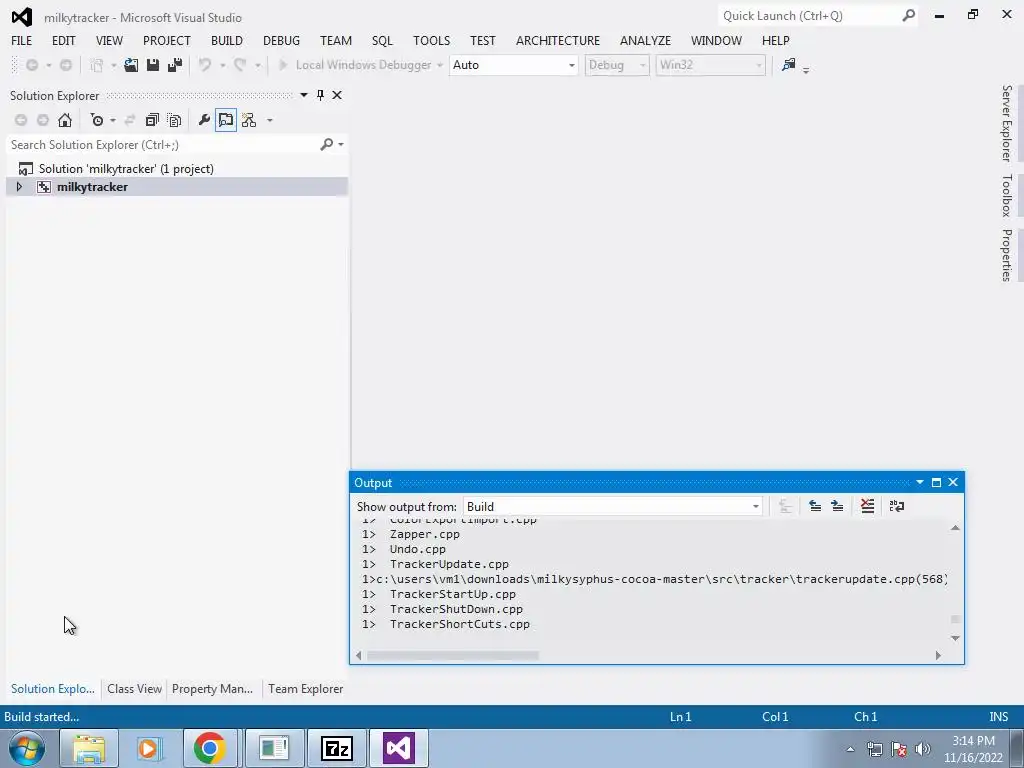The width and height of the screenshot is (1024, 768).
Task: Open the Win32 platform dropdown
Action: 758,65
